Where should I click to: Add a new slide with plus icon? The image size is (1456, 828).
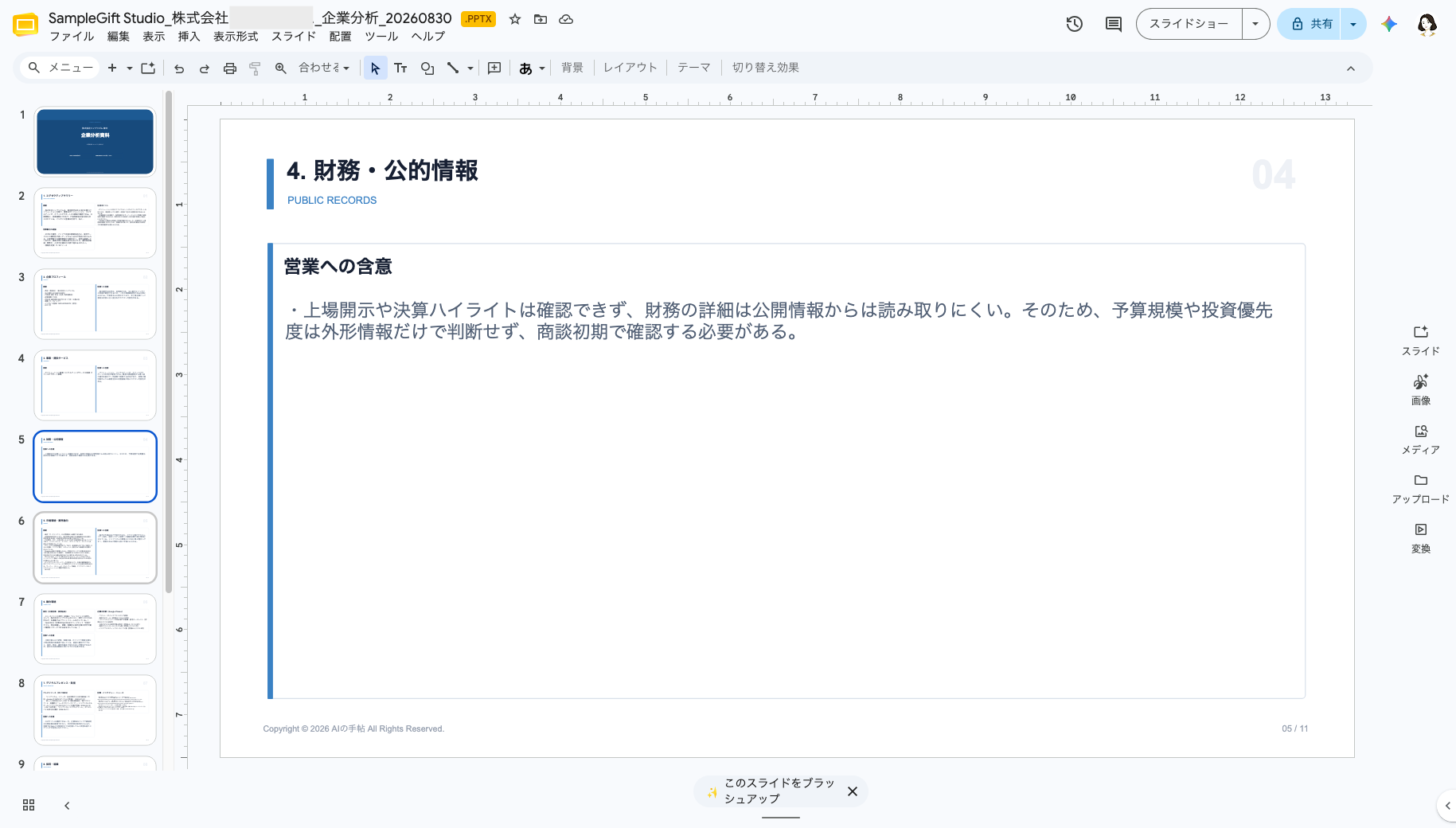(112, 68)
